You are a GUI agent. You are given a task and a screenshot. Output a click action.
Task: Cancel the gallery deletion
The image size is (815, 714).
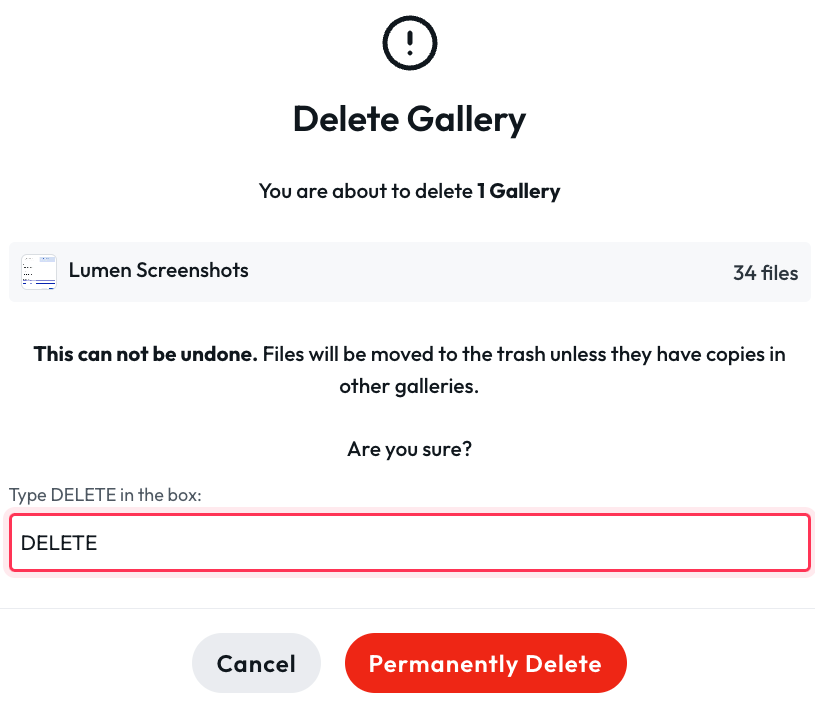tap(256, 663)
